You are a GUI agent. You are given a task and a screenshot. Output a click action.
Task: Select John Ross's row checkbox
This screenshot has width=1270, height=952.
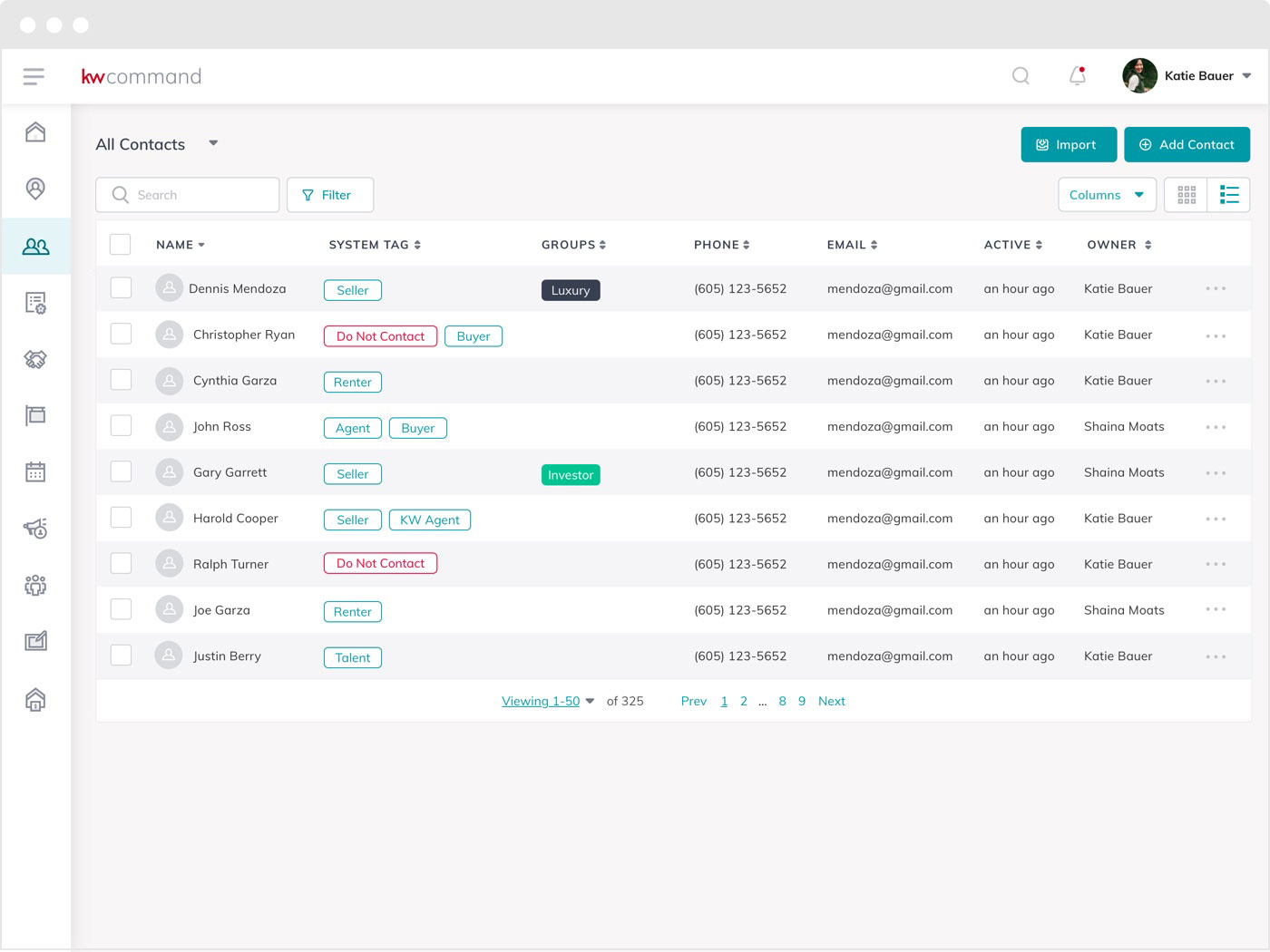tap(121, 425)
